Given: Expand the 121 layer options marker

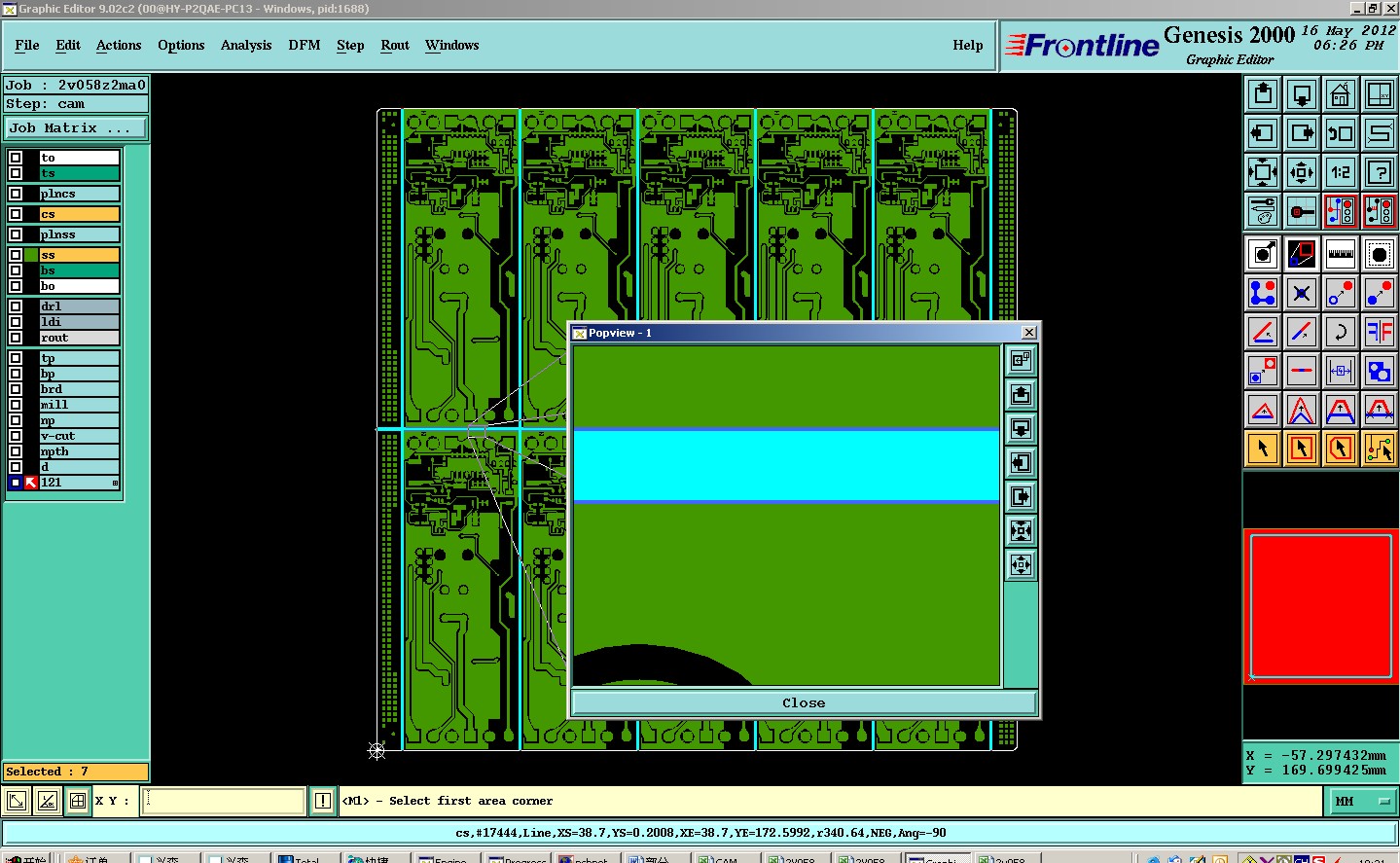Looking at the screenshot, I should [115, 483].
